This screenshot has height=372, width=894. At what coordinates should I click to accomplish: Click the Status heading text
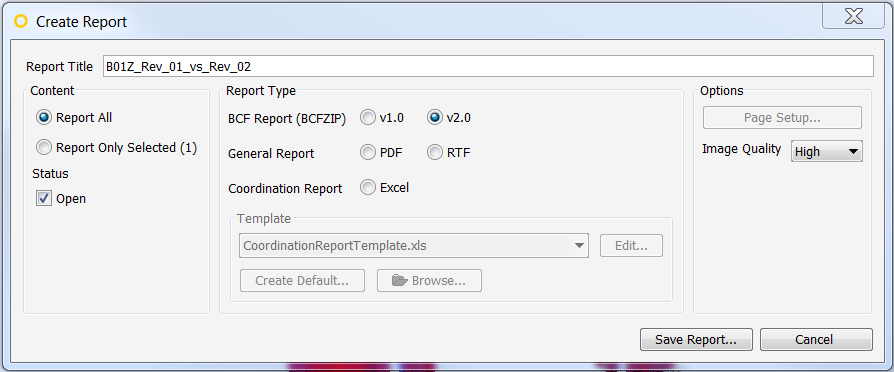(x=51, y=173)
